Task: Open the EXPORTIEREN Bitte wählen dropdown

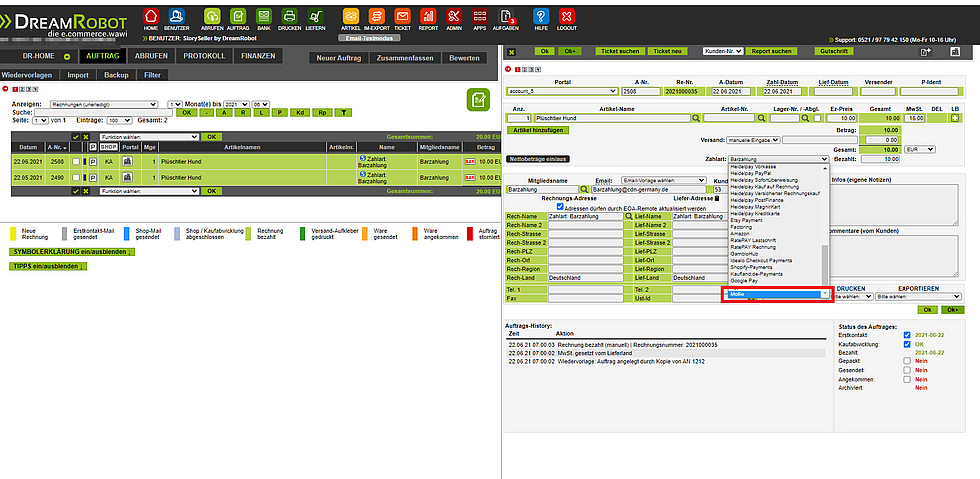Action: (x=919, y=296)
